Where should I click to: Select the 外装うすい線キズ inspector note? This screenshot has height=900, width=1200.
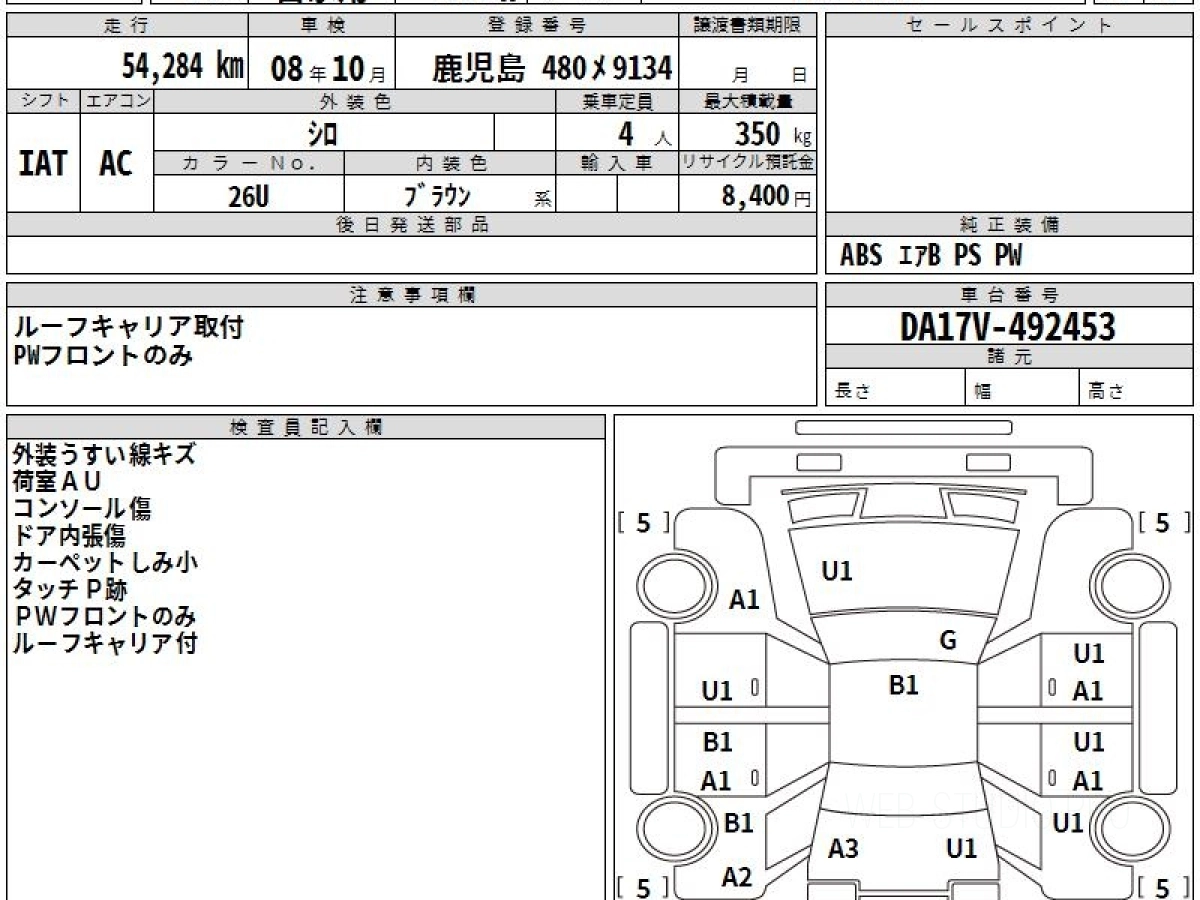pyautogui.click(x=104, y=454)
